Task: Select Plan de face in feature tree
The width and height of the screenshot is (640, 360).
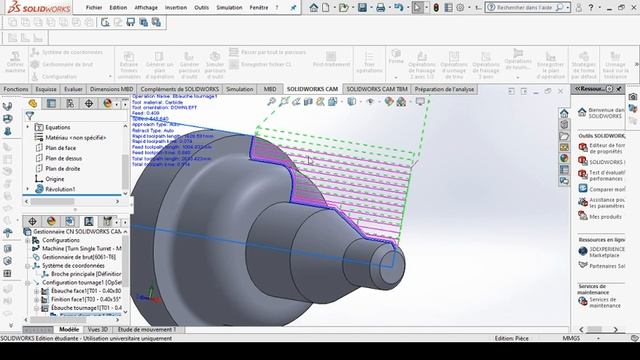Action: pyautogui.click(x=60, y=148)
